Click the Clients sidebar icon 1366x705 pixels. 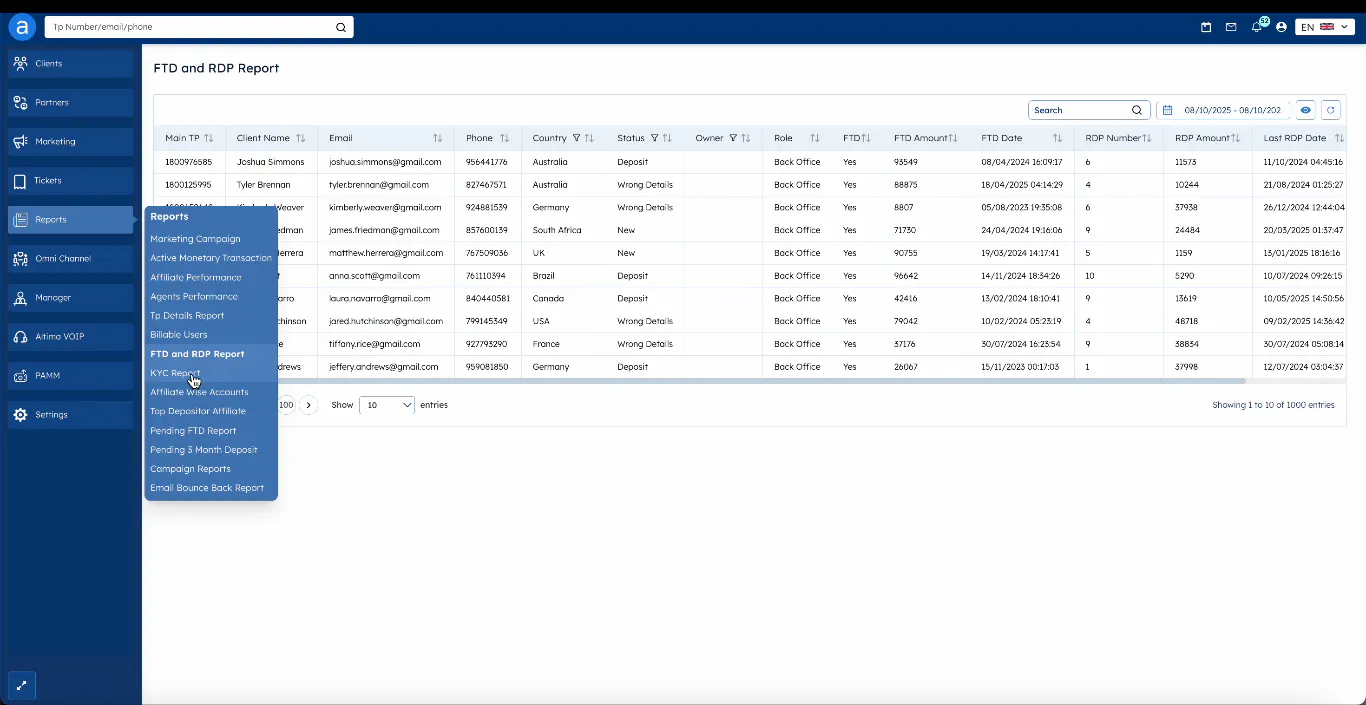(21, 63)
